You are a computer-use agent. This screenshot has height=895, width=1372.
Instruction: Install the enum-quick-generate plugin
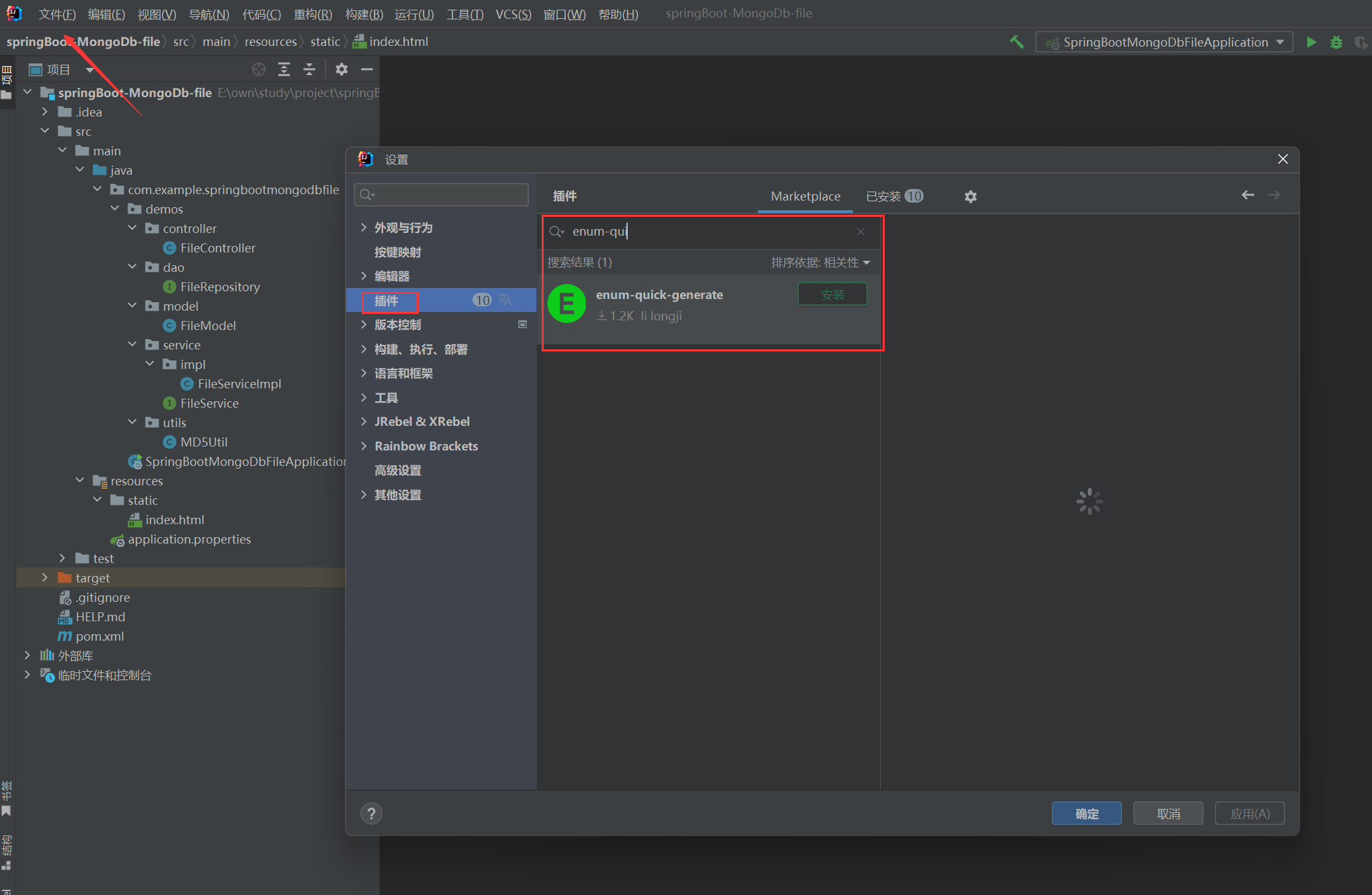(x=832, y=295)
